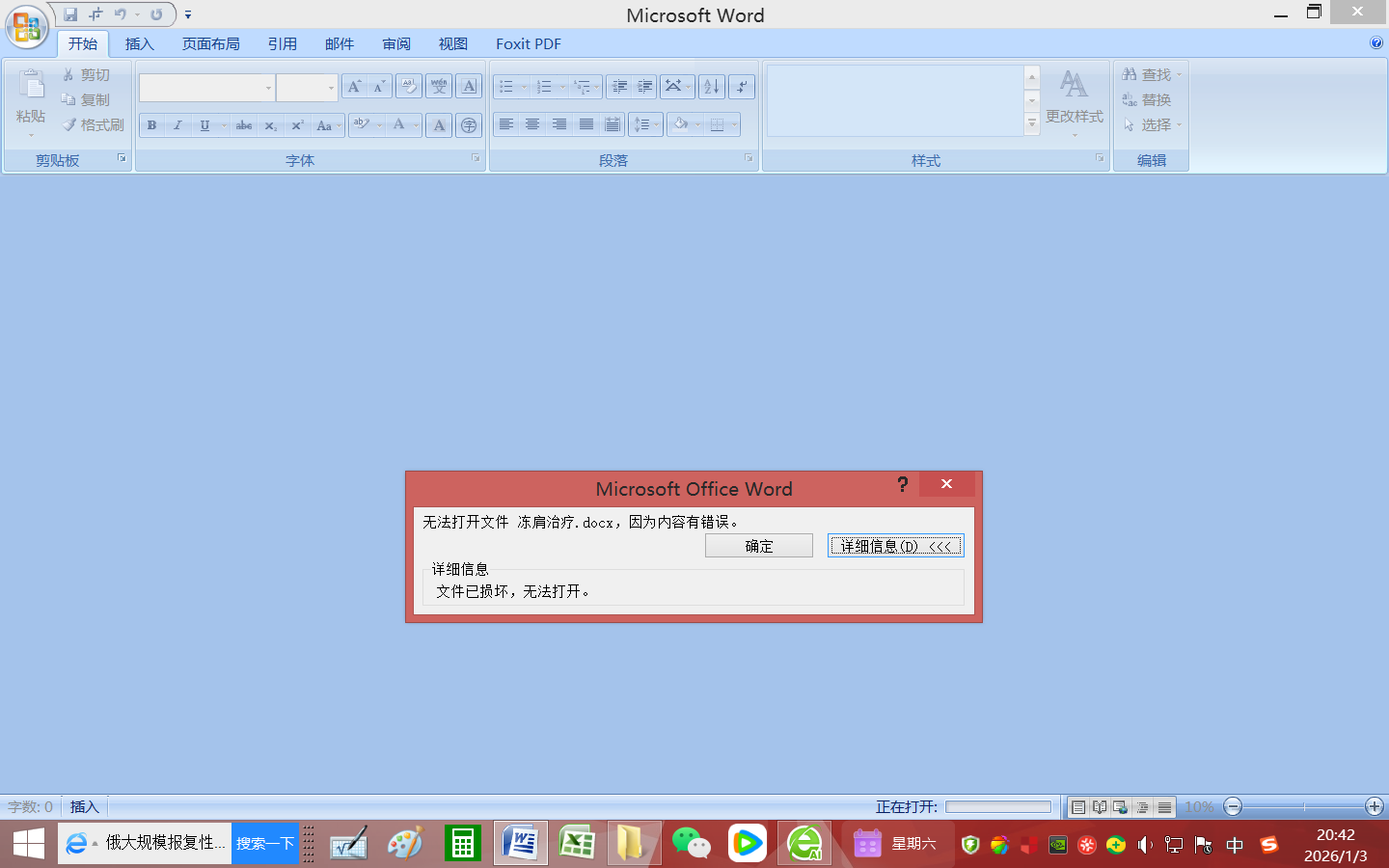
Task: Toggle center alignment
Action: click(532, 124)
